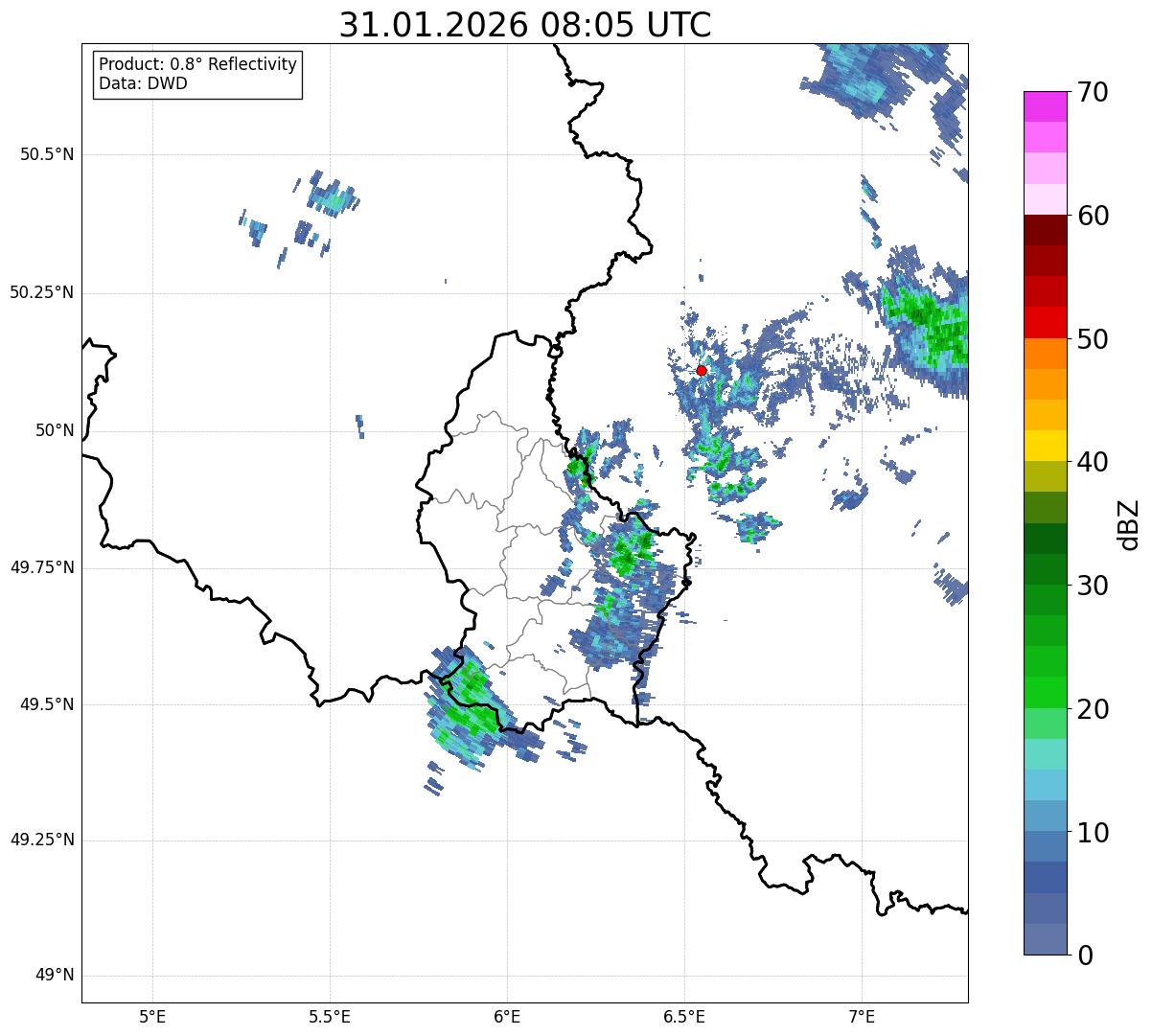
Task: Click the Product: 0.8° Reflectivity label
Action: [x=197, y=64]
